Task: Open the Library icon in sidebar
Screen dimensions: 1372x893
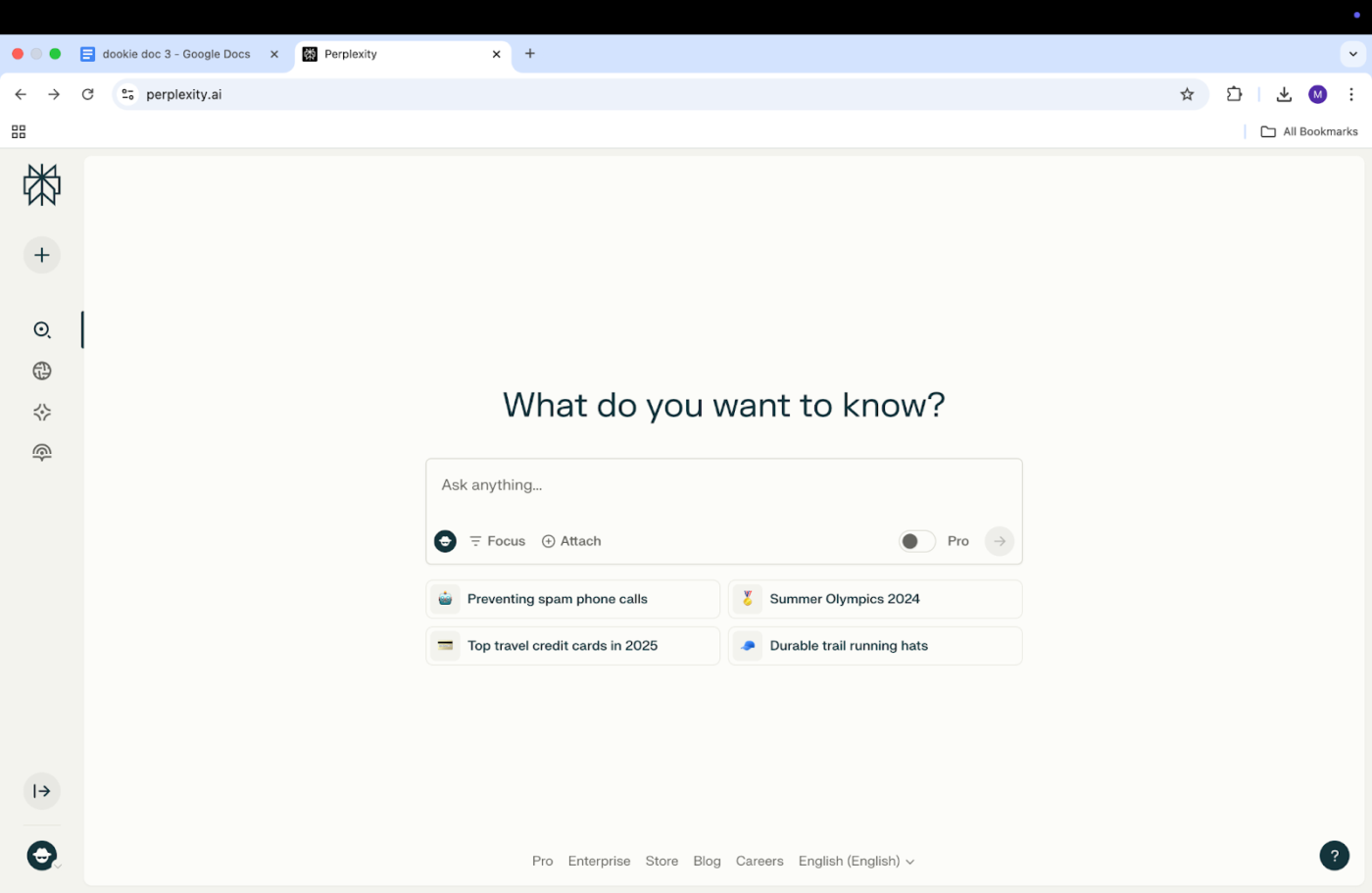Action: click(42, 452)
